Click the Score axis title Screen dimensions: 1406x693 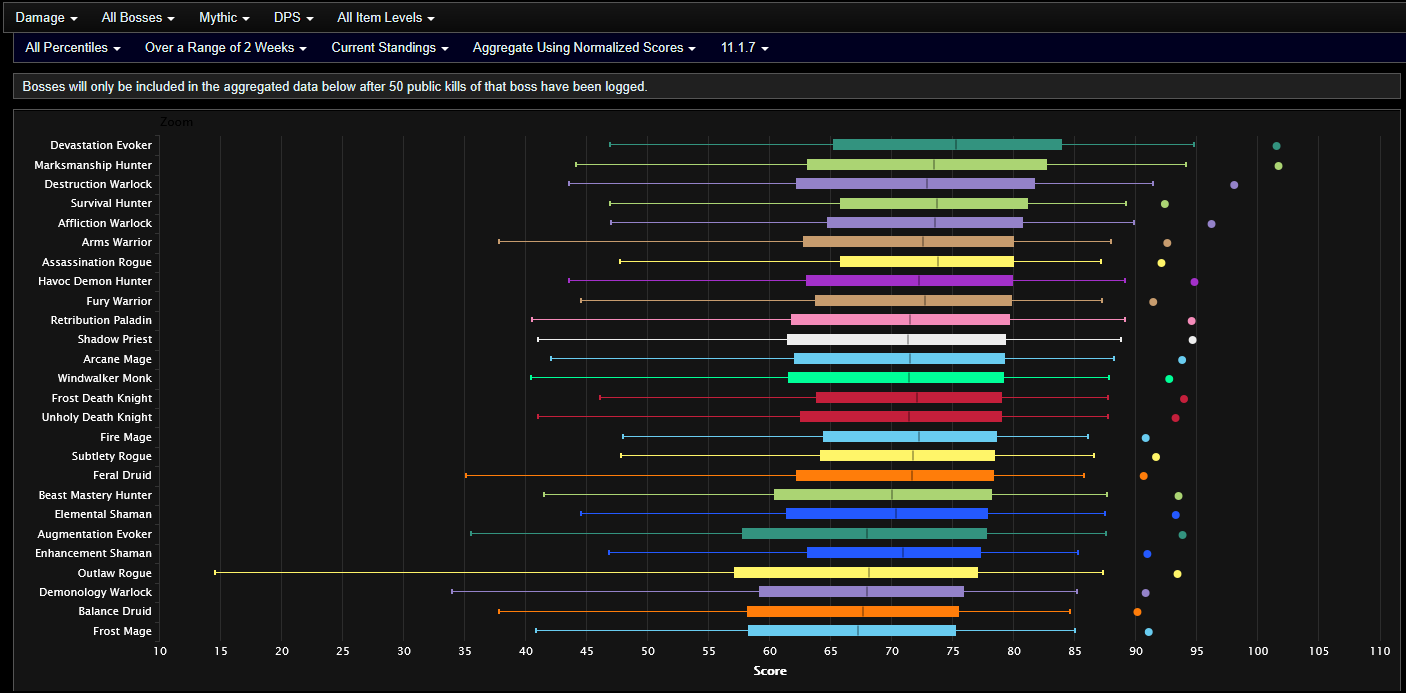tap(770, 671)
